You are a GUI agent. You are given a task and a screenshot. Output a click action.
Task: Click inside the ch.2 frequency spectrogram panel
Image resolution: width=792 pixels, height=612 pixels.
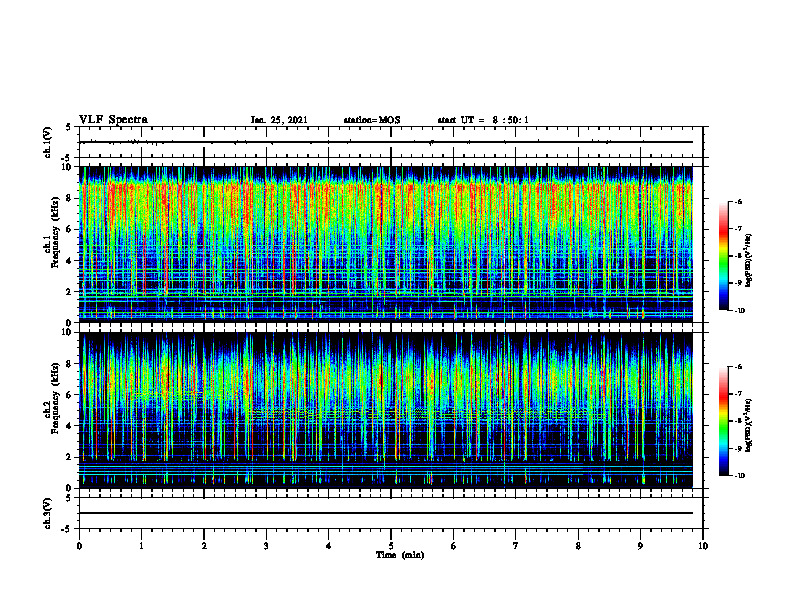(x=386, y=410)
